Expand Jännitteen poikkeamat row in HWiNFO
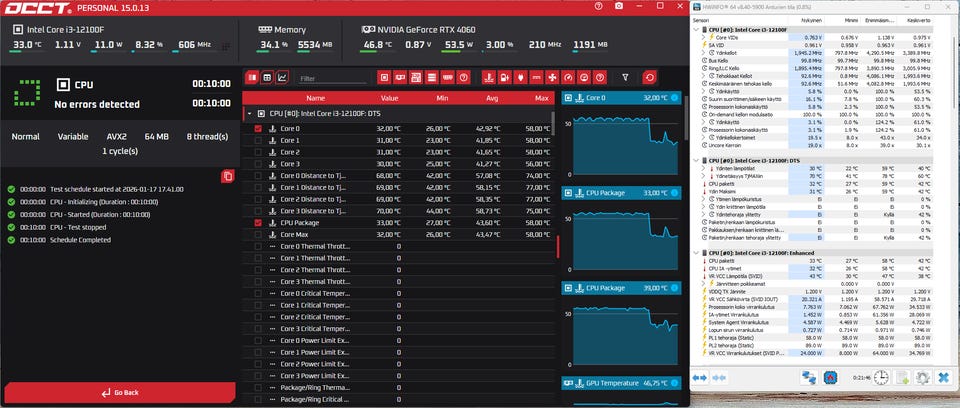Image resolution: width=960 pixels, height=408 pixels. (703, 284)
